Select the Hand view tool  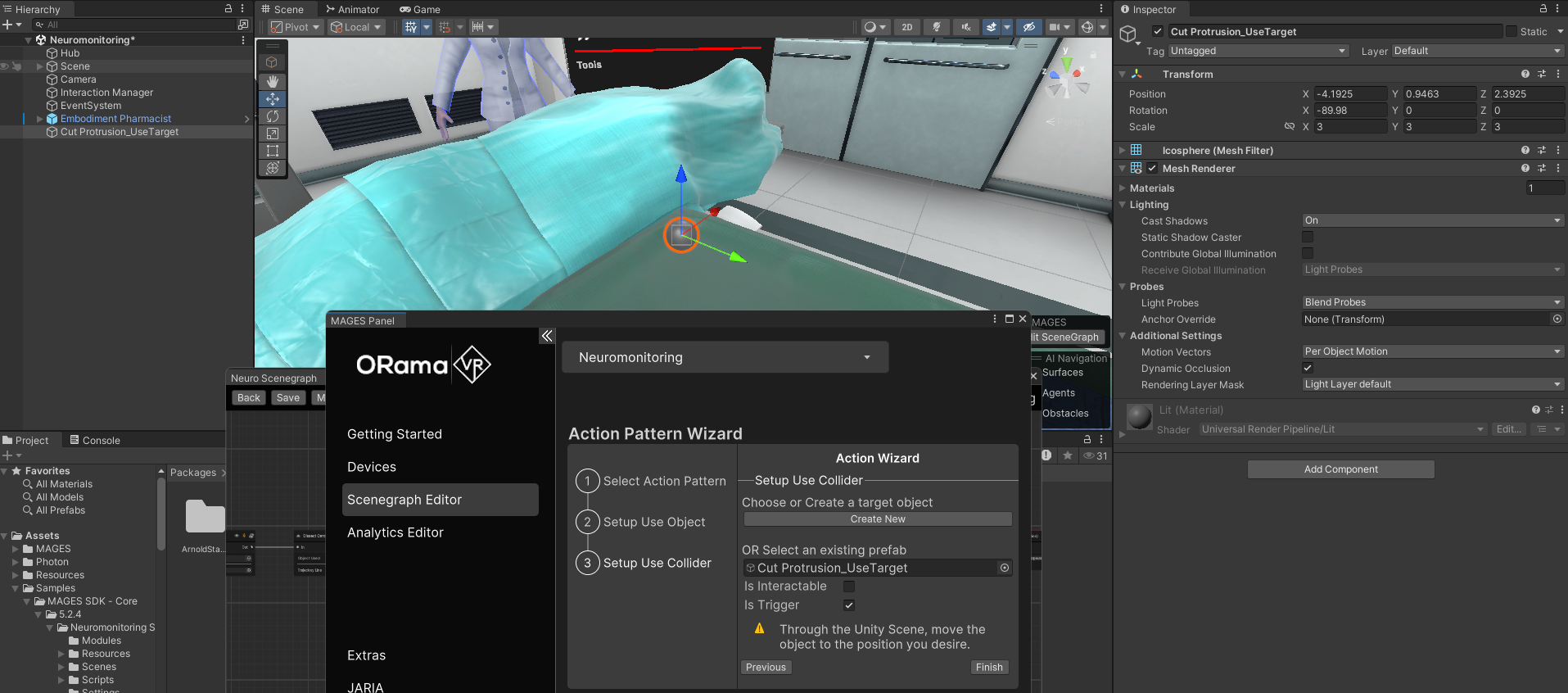click(x=273, y=82)
